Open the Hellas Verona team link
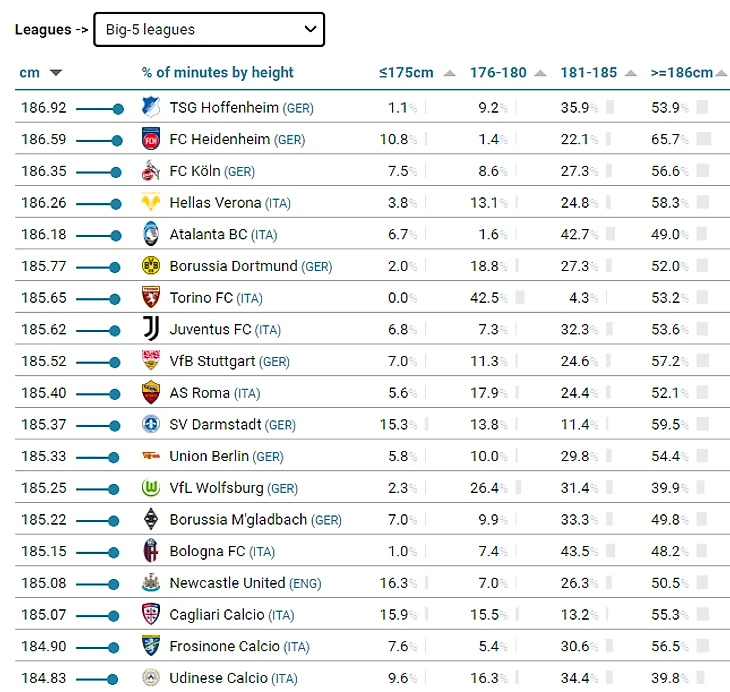The image size is (730, 692). click(215, 203)
